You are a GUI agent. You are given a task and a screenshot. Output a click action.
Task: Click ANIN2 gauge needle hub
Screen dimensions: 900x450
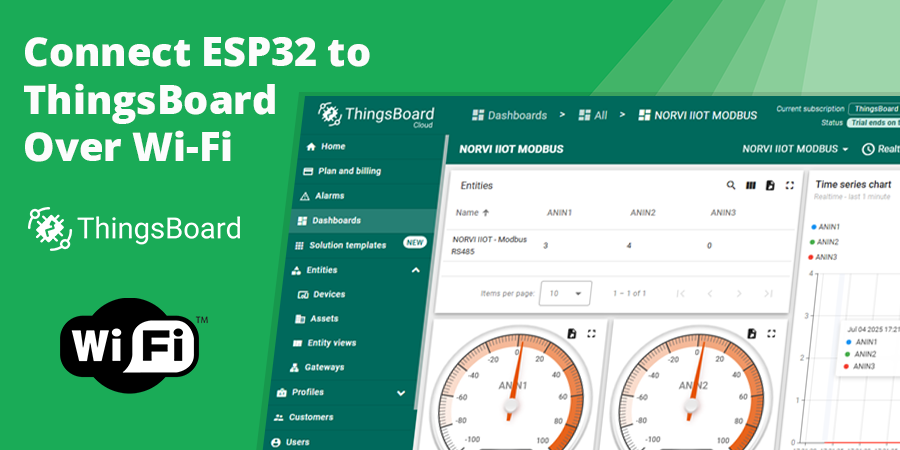click(x=692, y=406)
